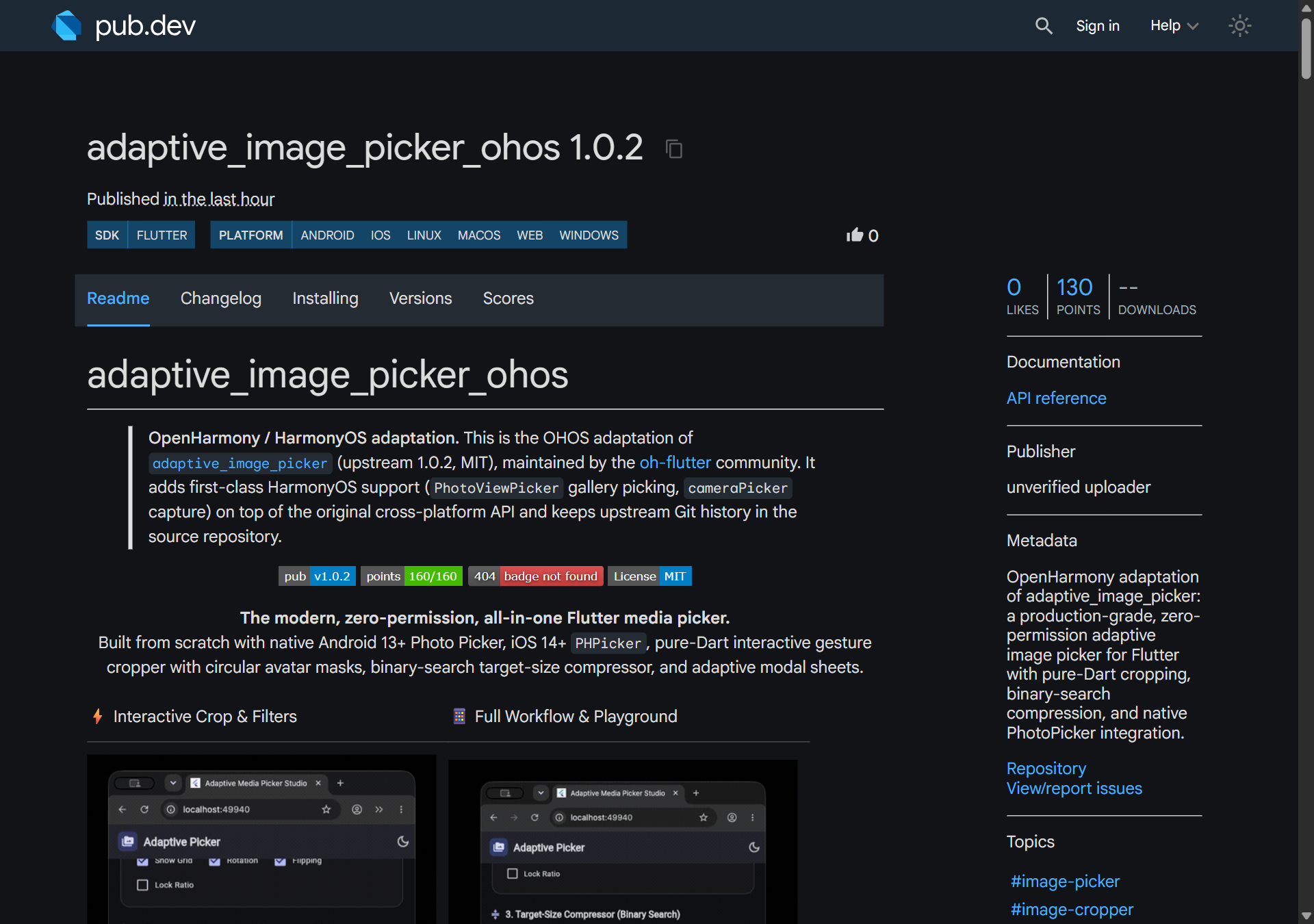Click the 0 LIKES score
The width and height of the screenshot is (1314, 924).
1022,296
